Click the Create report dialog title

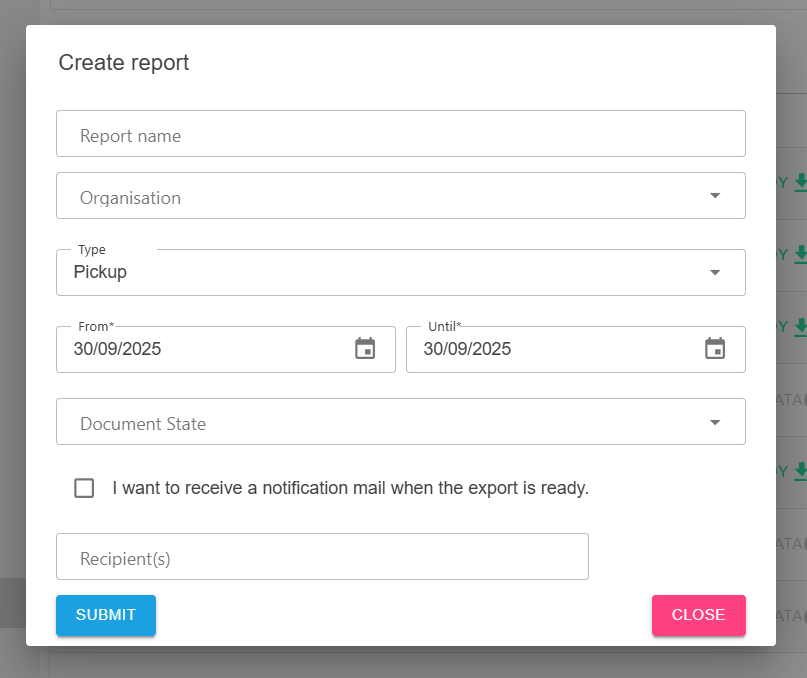click(x=124, y=63)
